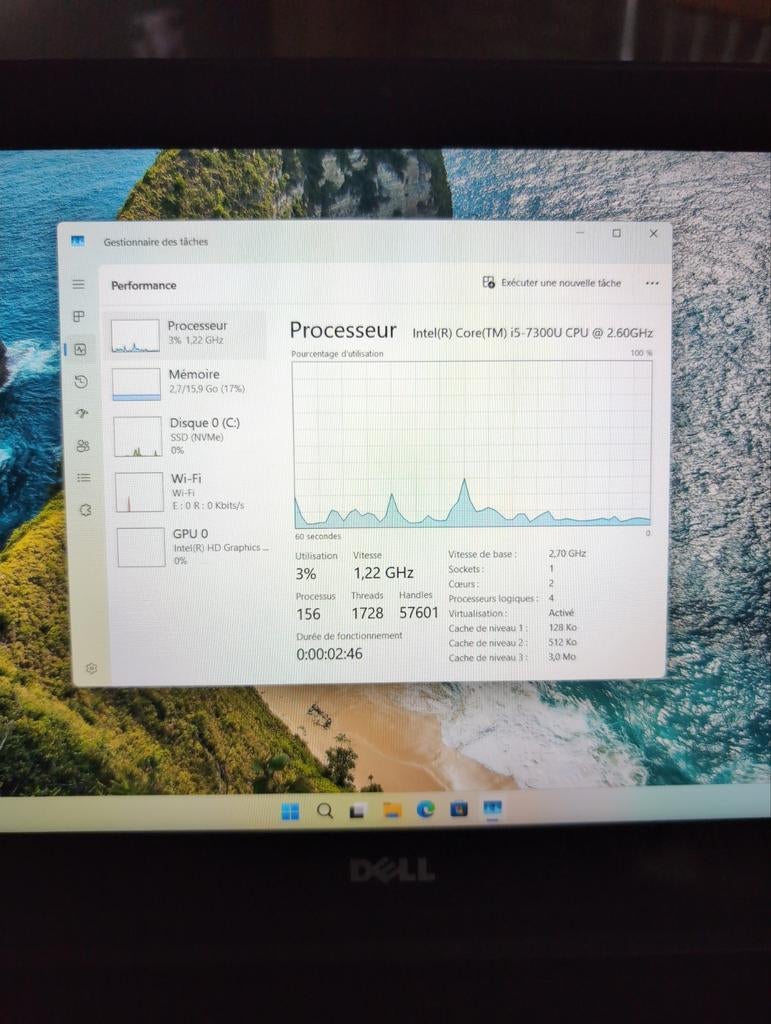Select the Mémoire resource entry

click(186, 381)
